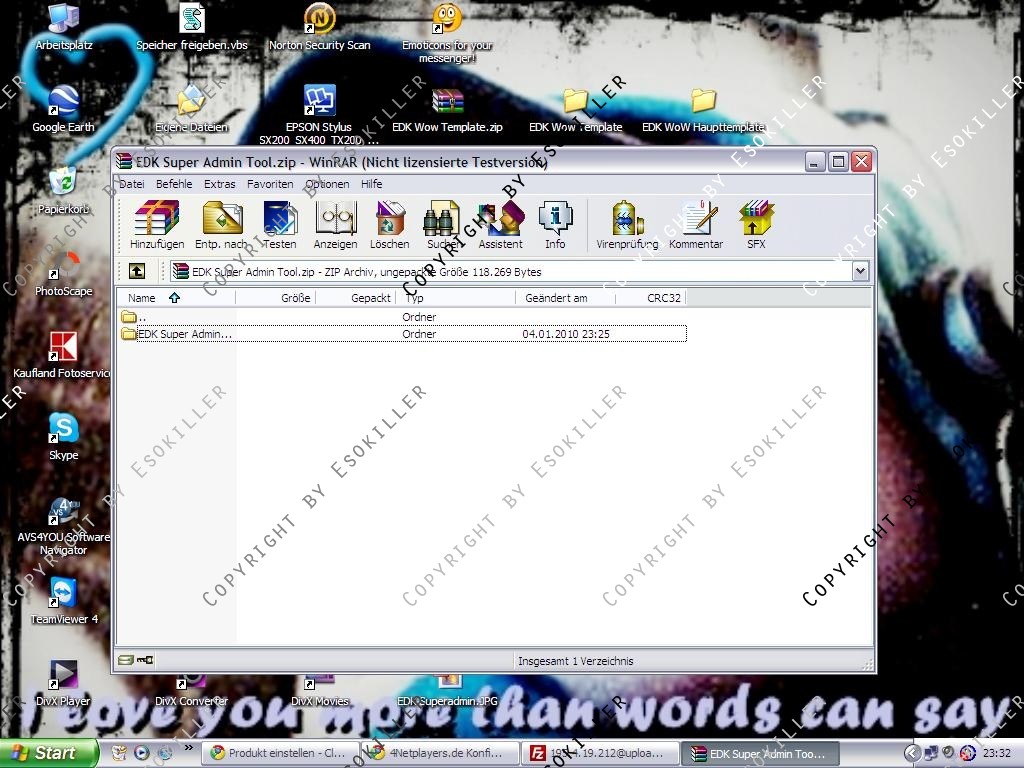Sort by Typ column header
This screenshot has height=768, width=1024.
456,298
